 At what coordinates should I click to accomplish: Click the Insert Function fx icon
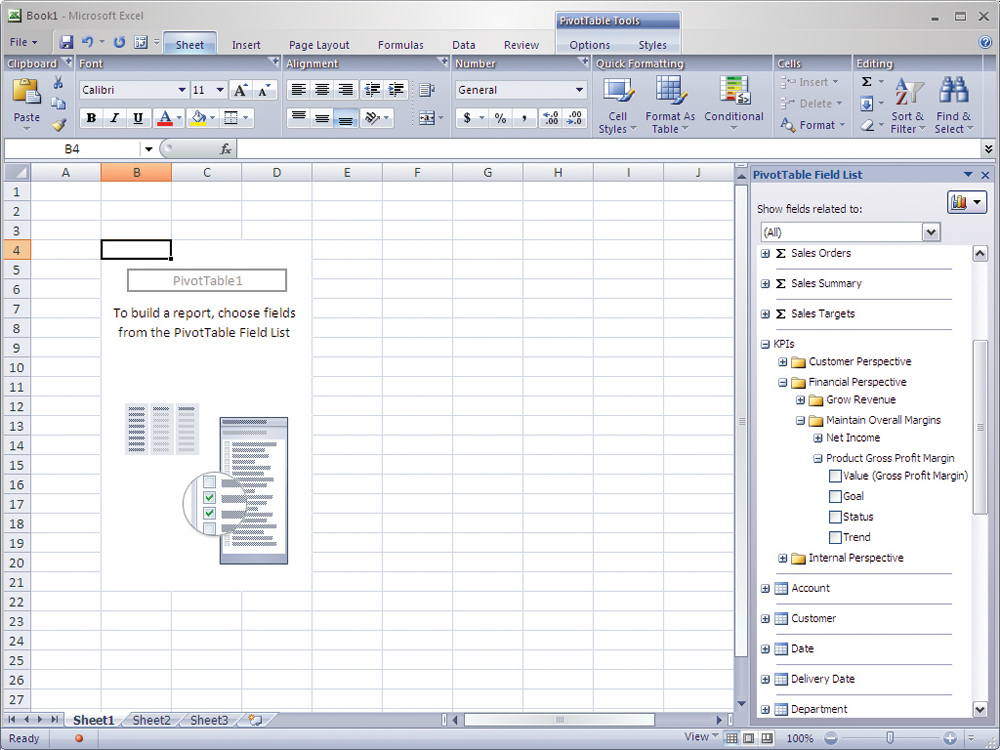[x=226, y=149]
